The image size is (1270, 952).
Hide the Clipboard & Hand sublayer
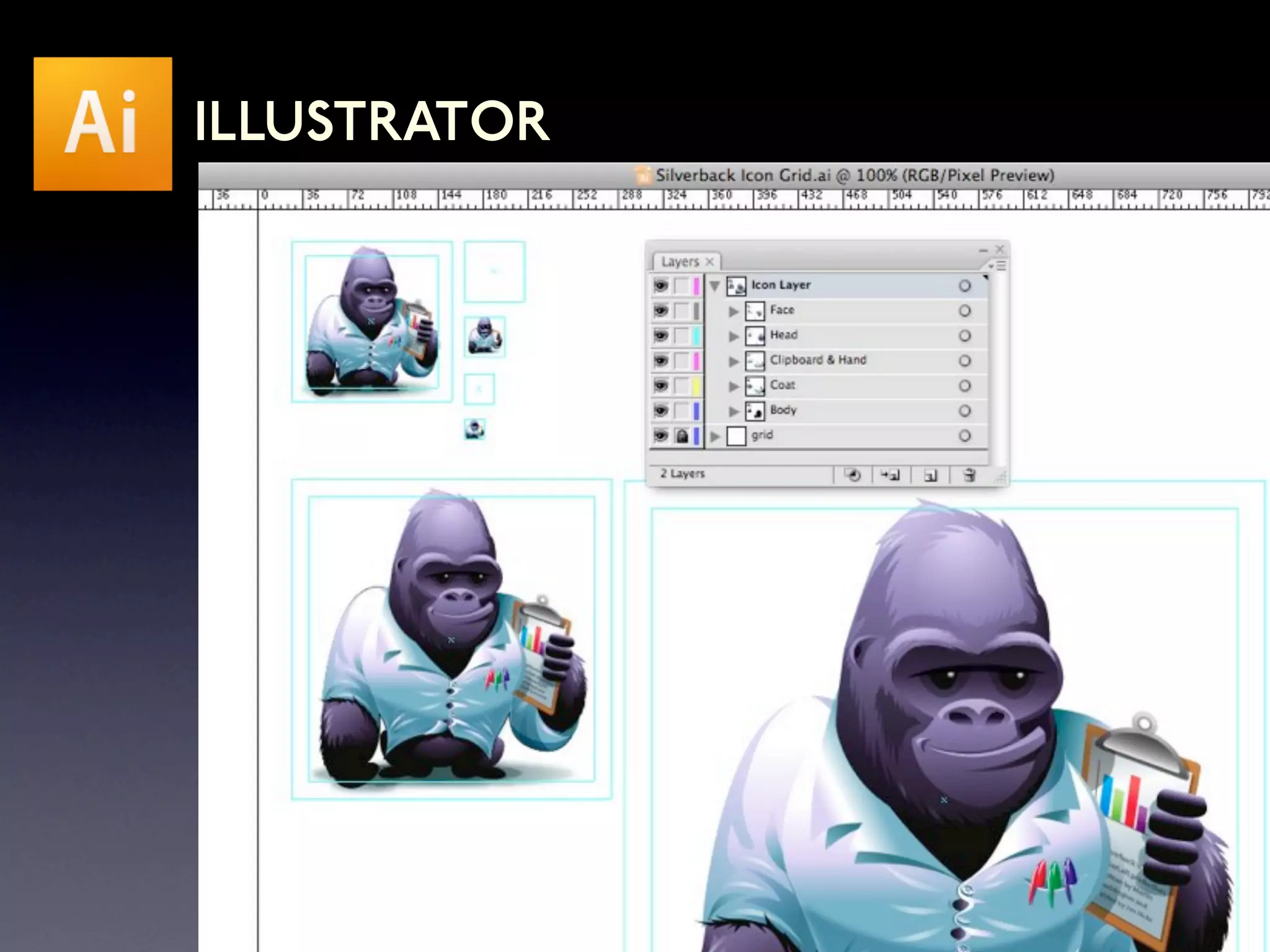tap(661, 361)
